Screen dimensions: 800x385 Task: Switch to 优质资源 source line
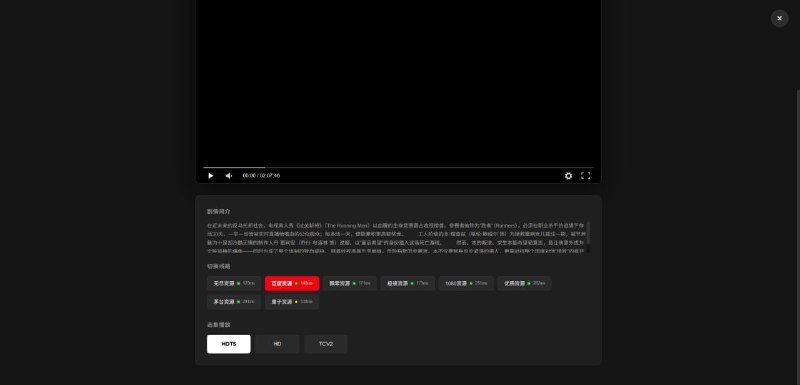pyautogui.click(x=524, y=283)
